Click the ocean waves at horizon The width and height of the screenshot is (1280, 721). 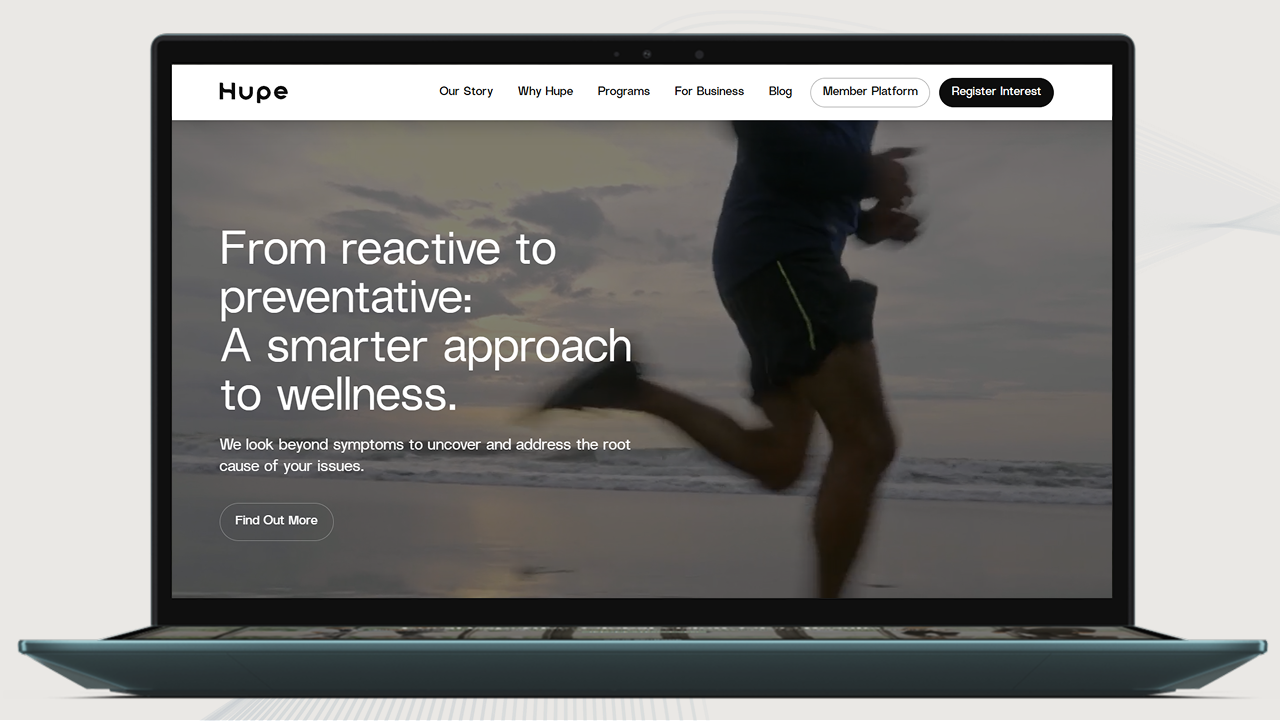click(1000, 480)
